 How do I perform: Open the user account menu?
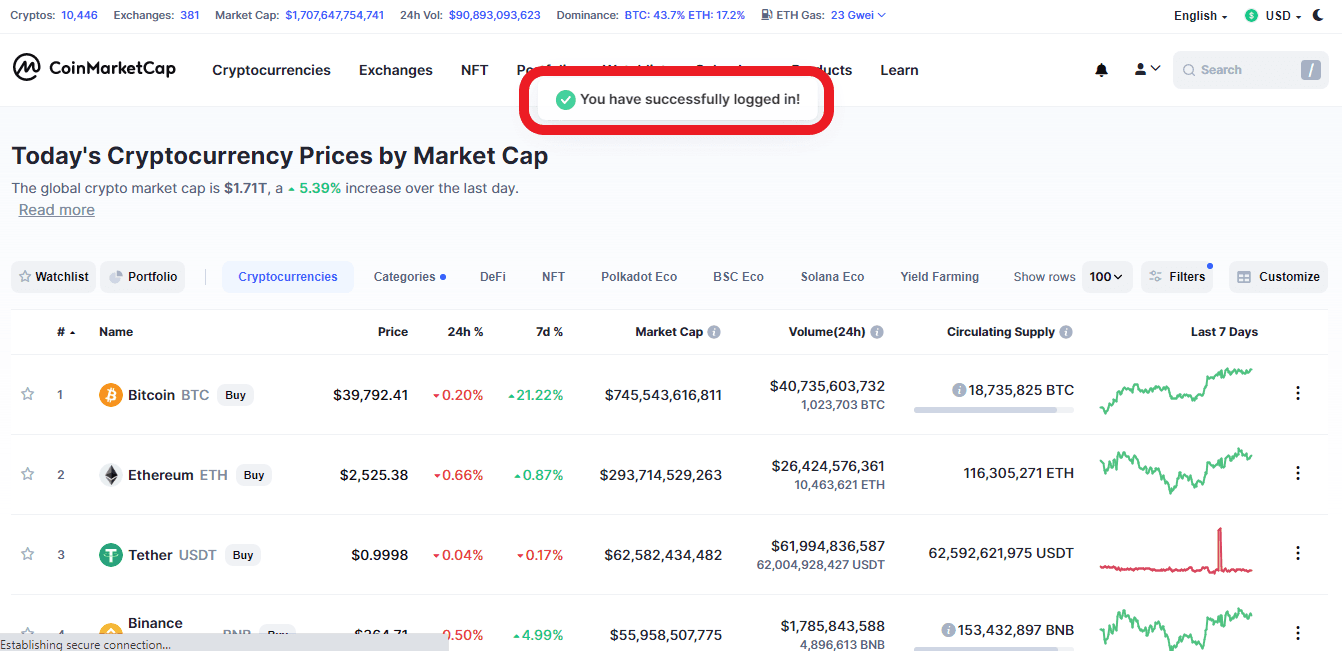[1147, 70]
